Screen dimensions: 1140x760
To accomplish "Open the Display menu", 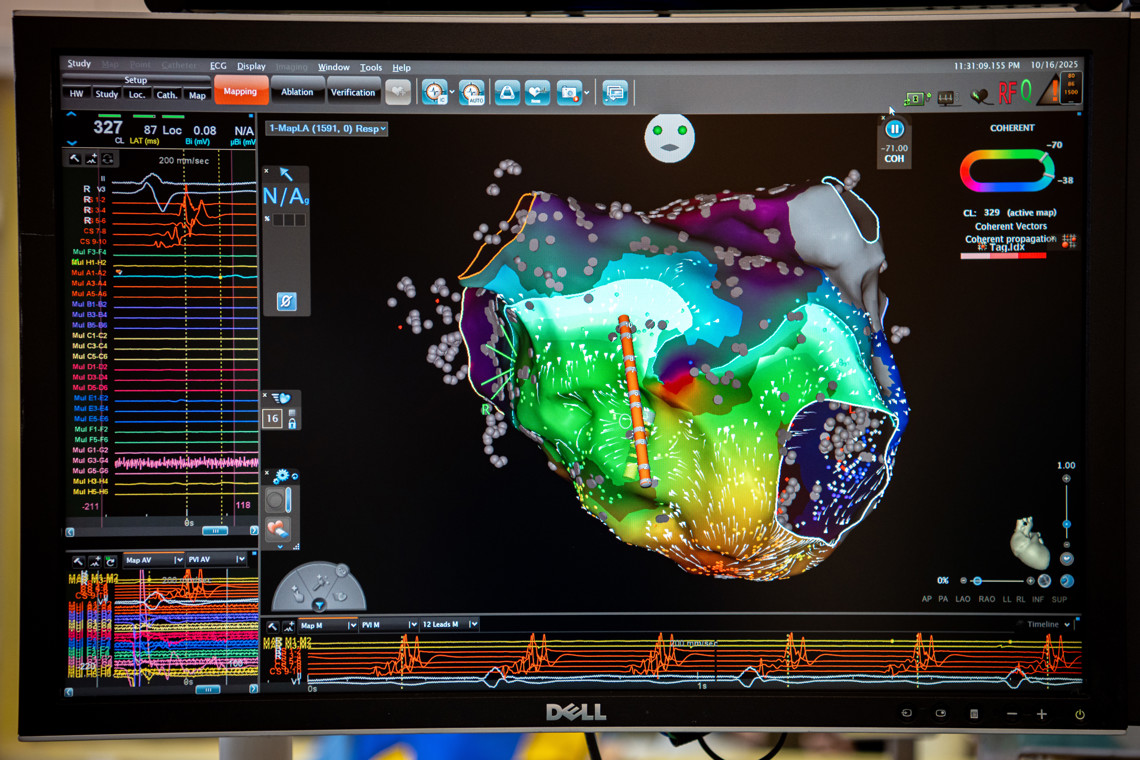I will (x=251, y=67).
